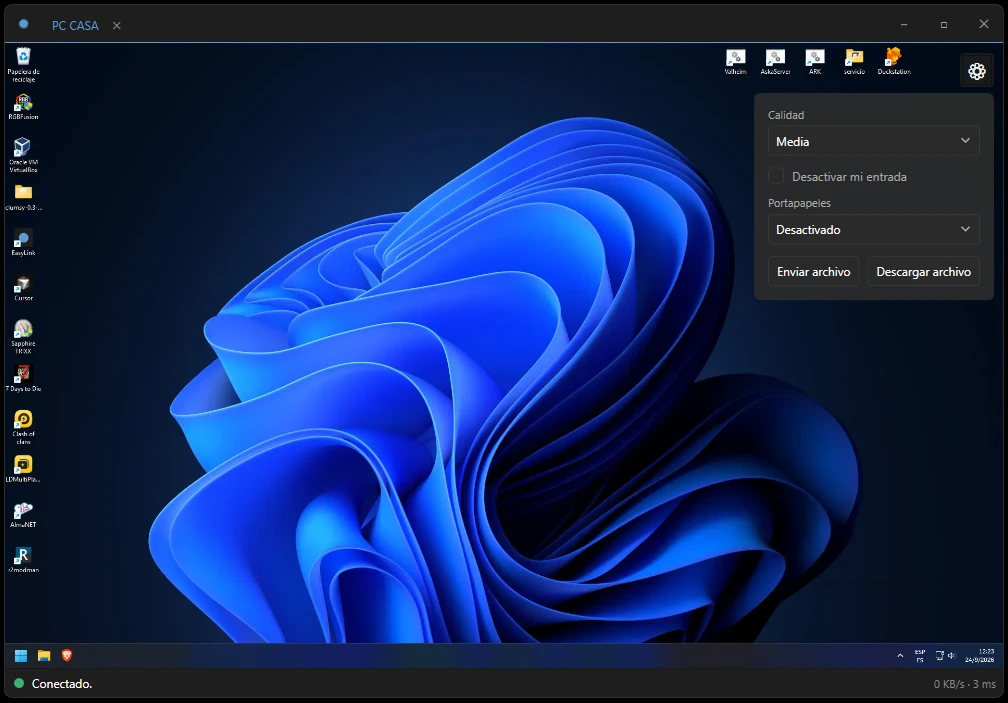
Task: Select the Sapphire TRIXX shortcut
Action: point(23,337)
